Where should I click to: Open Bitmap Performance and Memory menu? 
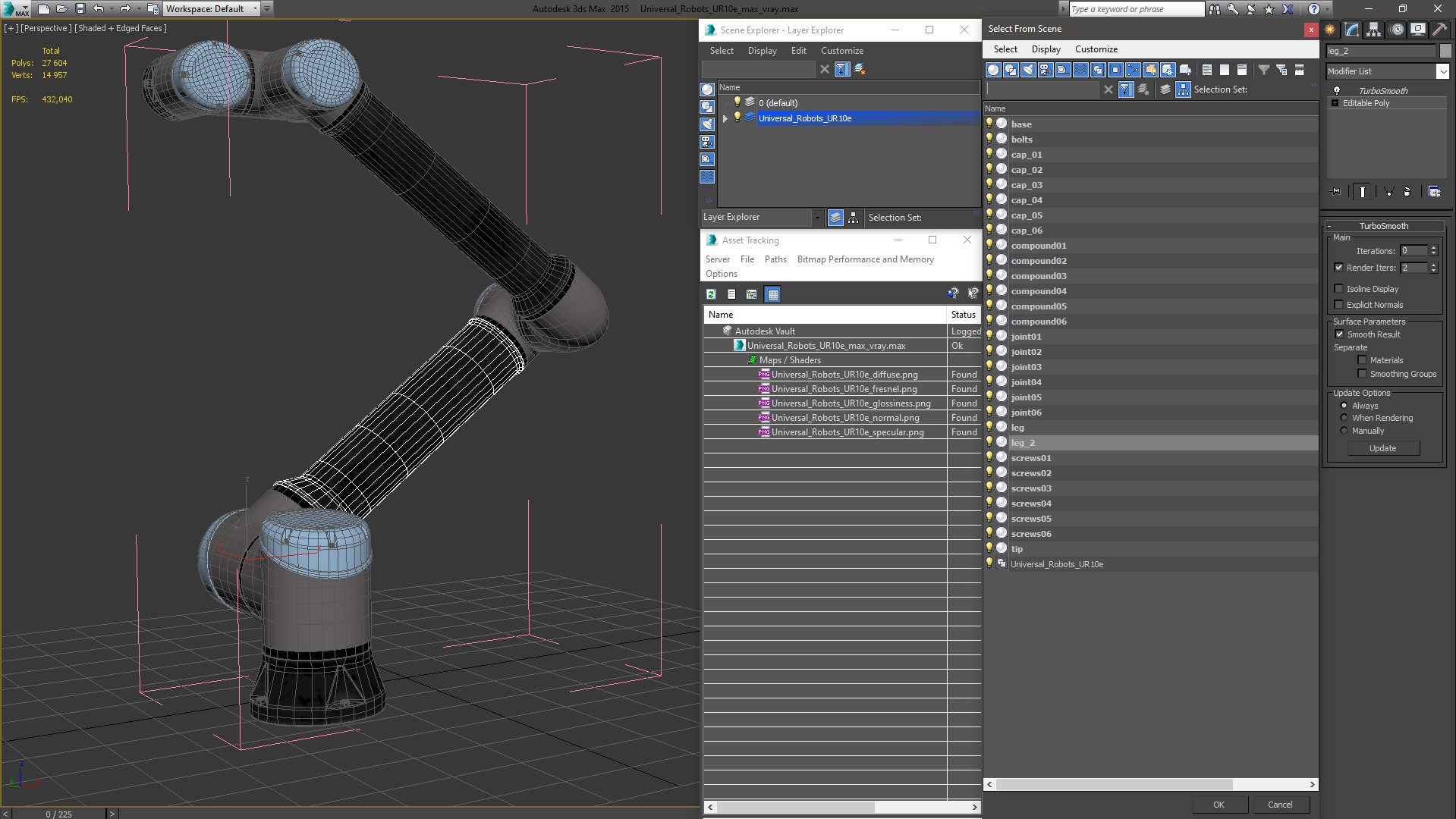(865, 259)
